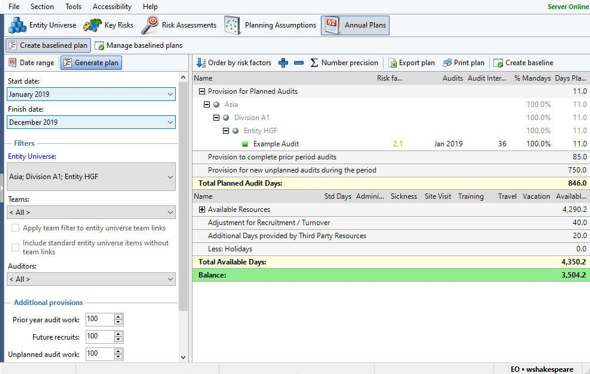
Task: Open the Key Risks section
Action: (109, 25)
